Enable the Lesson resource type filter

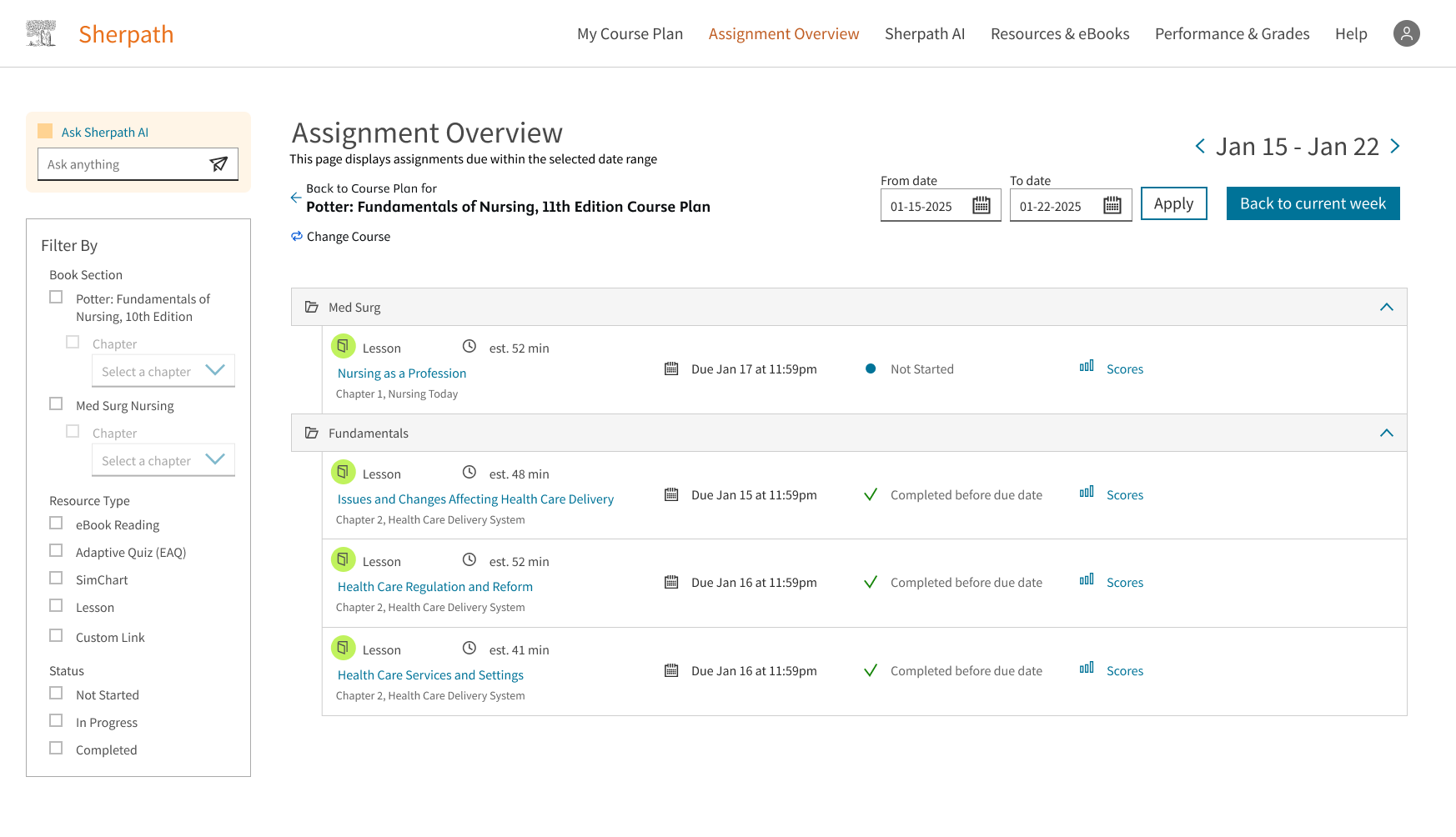coord(56,605)
